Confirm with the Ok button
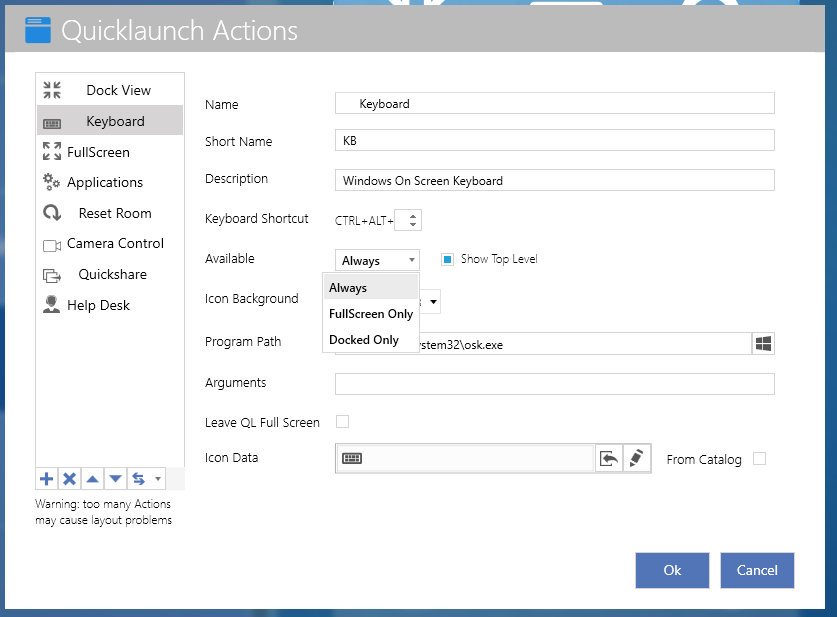This screenshot has height=617, width=837. click(672, 570)
